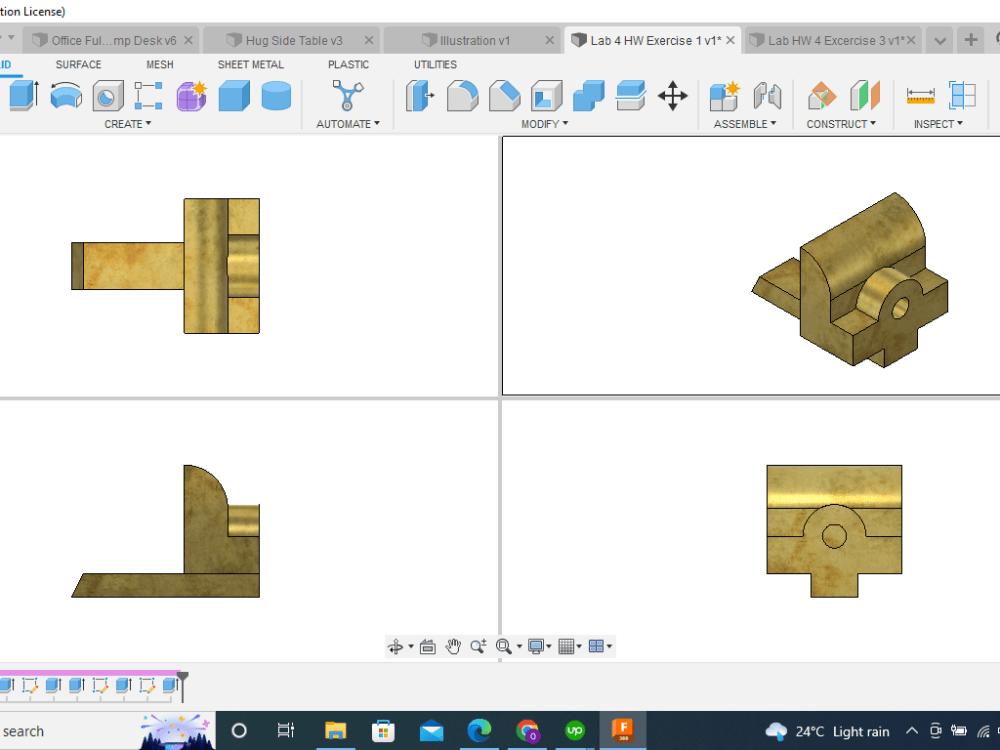1000x750 pixels.
Task: Open Task View on the taskbar
Action: [x=286, y=730]
